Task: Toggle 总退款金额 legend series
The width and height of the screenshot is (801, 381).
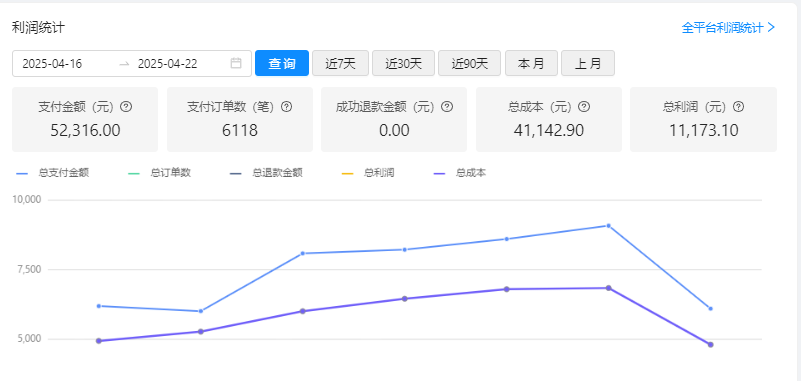Action: 266,173
